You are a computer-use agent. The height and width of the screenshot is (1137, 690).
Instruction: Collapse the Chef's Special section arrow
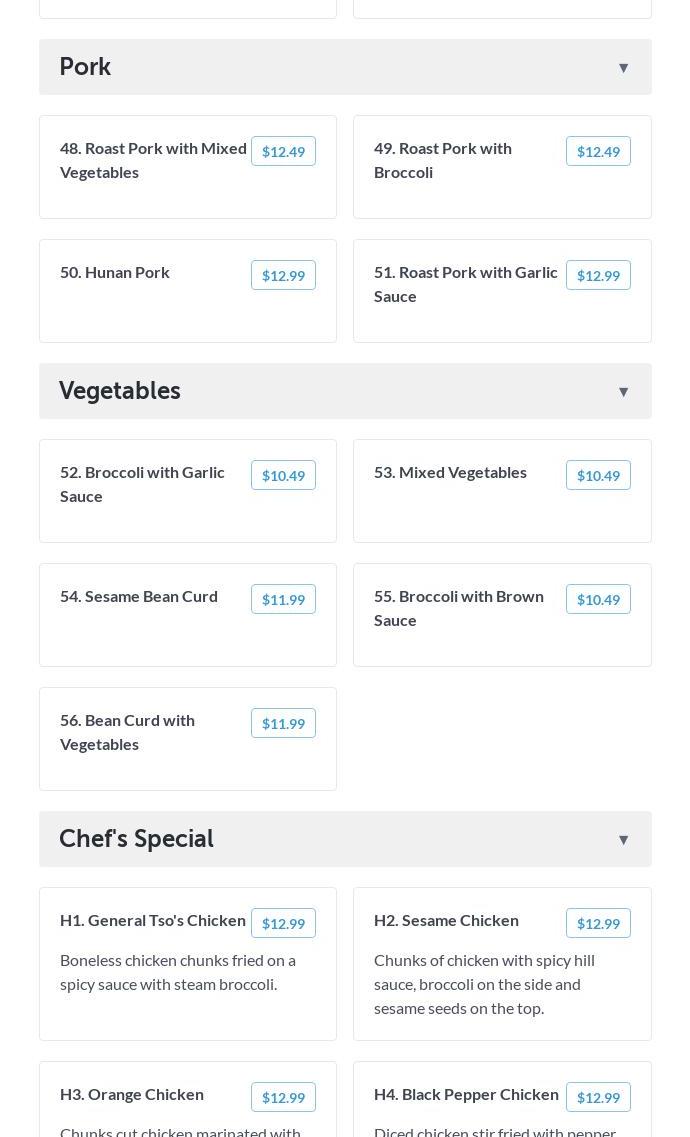point(623,840)
